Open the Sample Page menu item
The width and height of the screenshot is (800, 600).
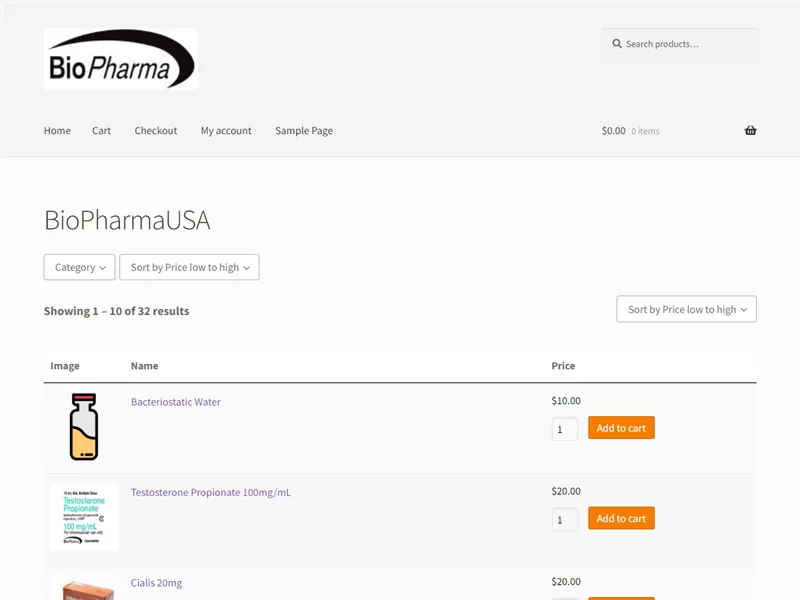pyautogui.click(x=304, y=130)
